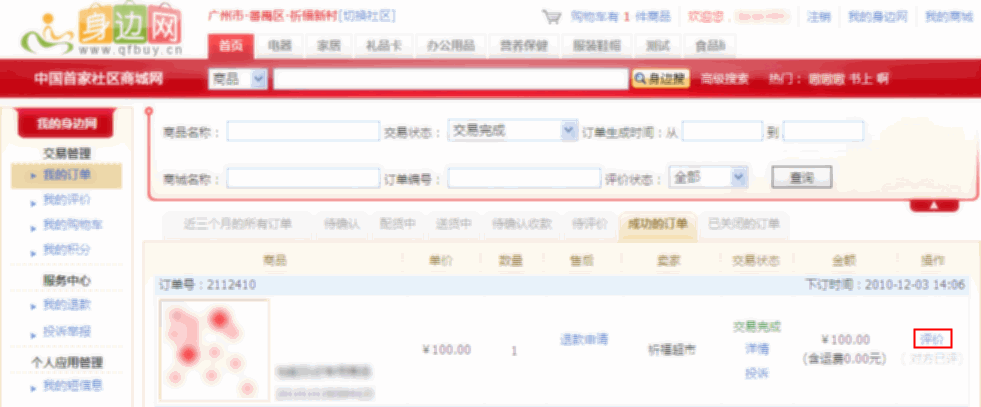The width and height of the screenshot is (981, 407).
Task: Open the 商品 search category dropdown
Action: coord(238,79)
